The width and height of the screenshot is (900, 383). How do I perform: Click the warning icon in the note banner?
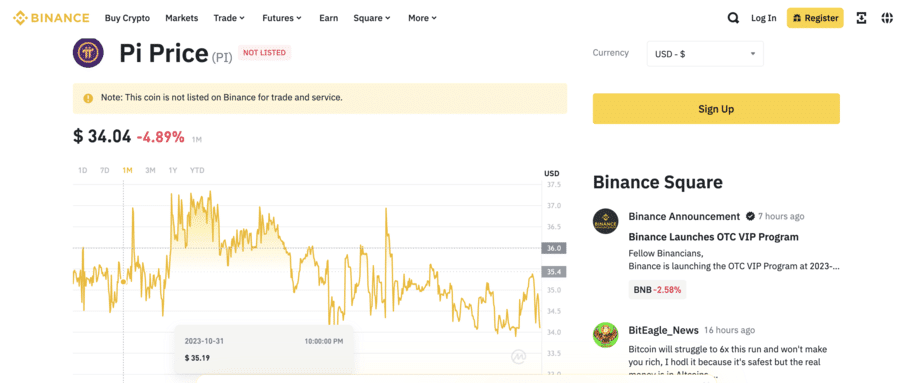(x=88, y=98)
